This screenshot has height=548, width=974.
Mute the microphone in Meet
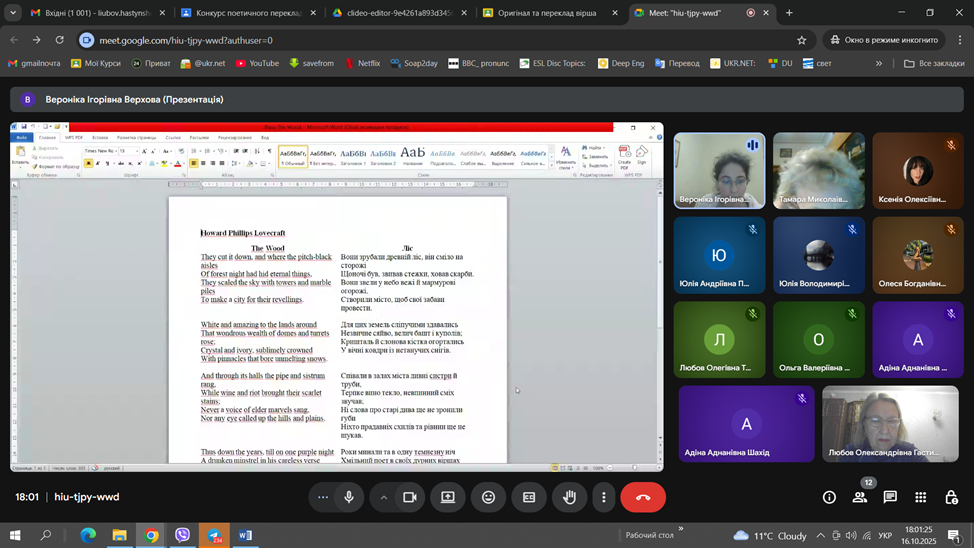point(349,497)
